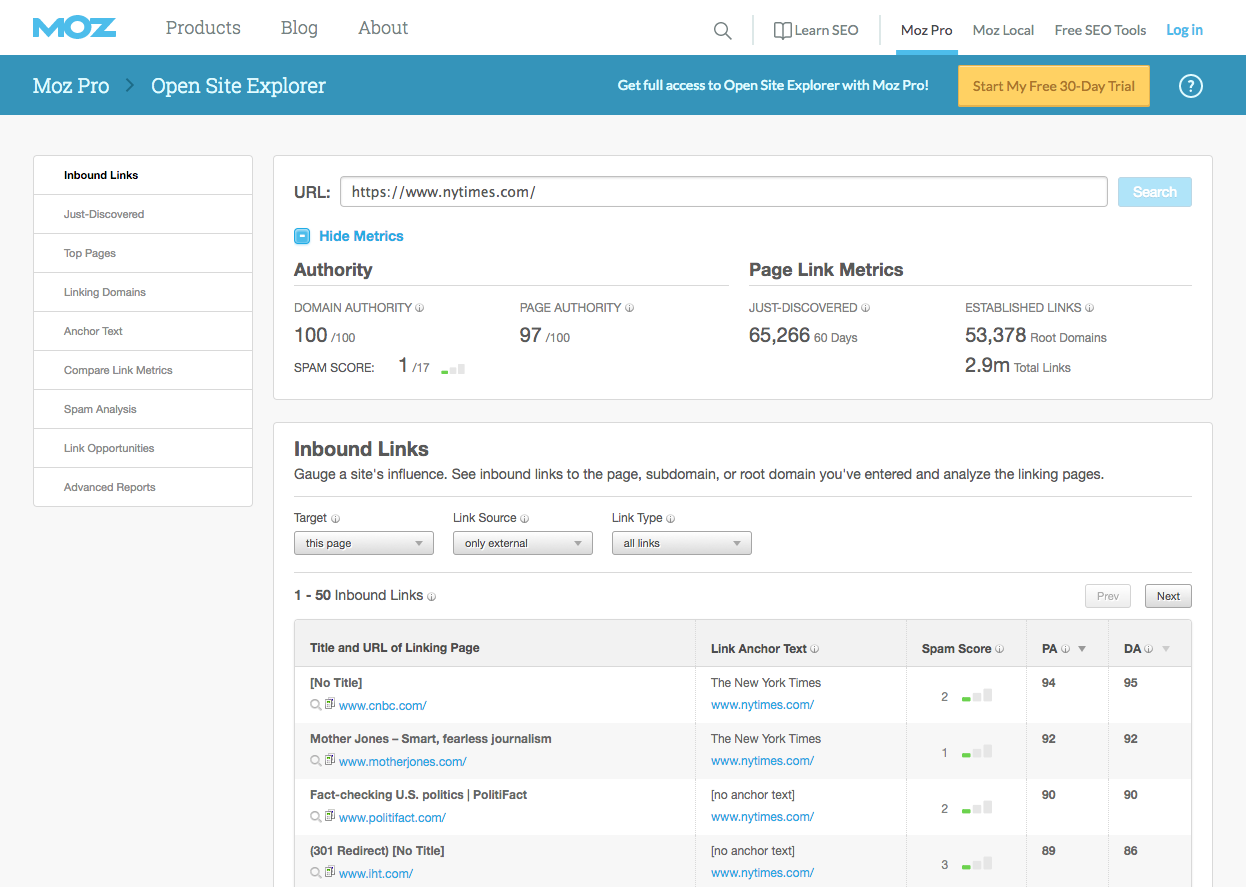Select Linking Domains in the sidebar

coord(105,292)
